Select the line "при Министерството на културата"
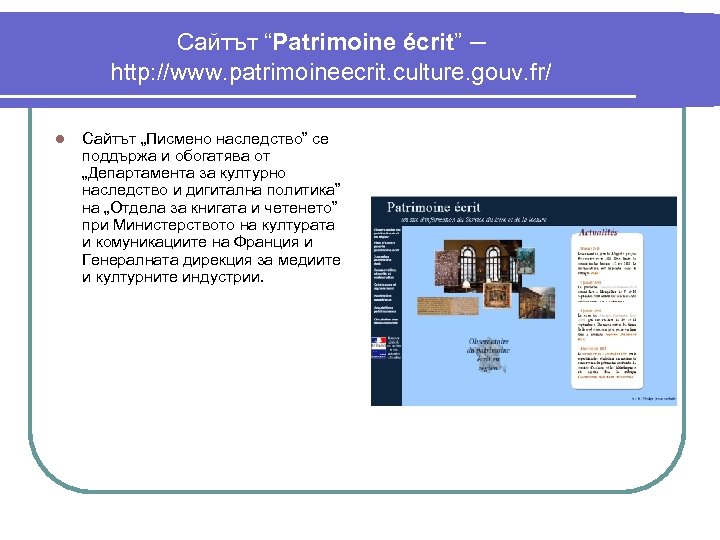Viewport: 720px width, 540px height. [208, 225]
